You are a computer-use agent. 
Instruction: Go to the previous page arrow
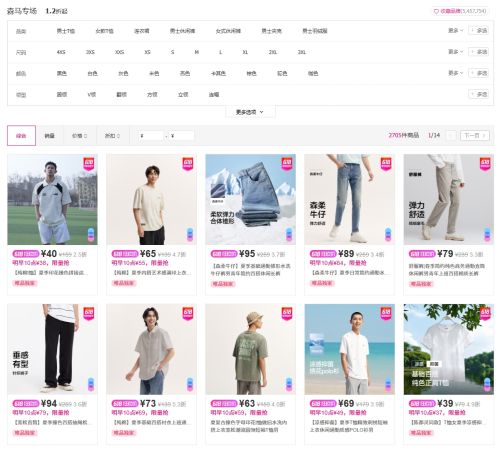[451, 135]
